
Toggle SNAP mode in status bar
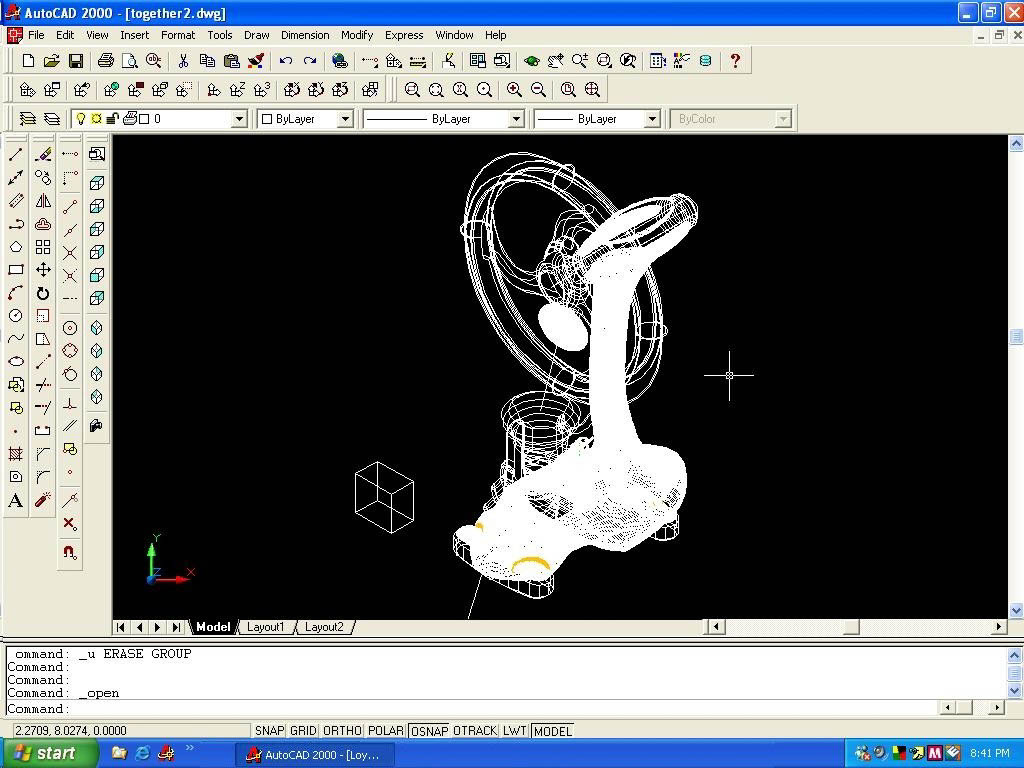point(269,731)
